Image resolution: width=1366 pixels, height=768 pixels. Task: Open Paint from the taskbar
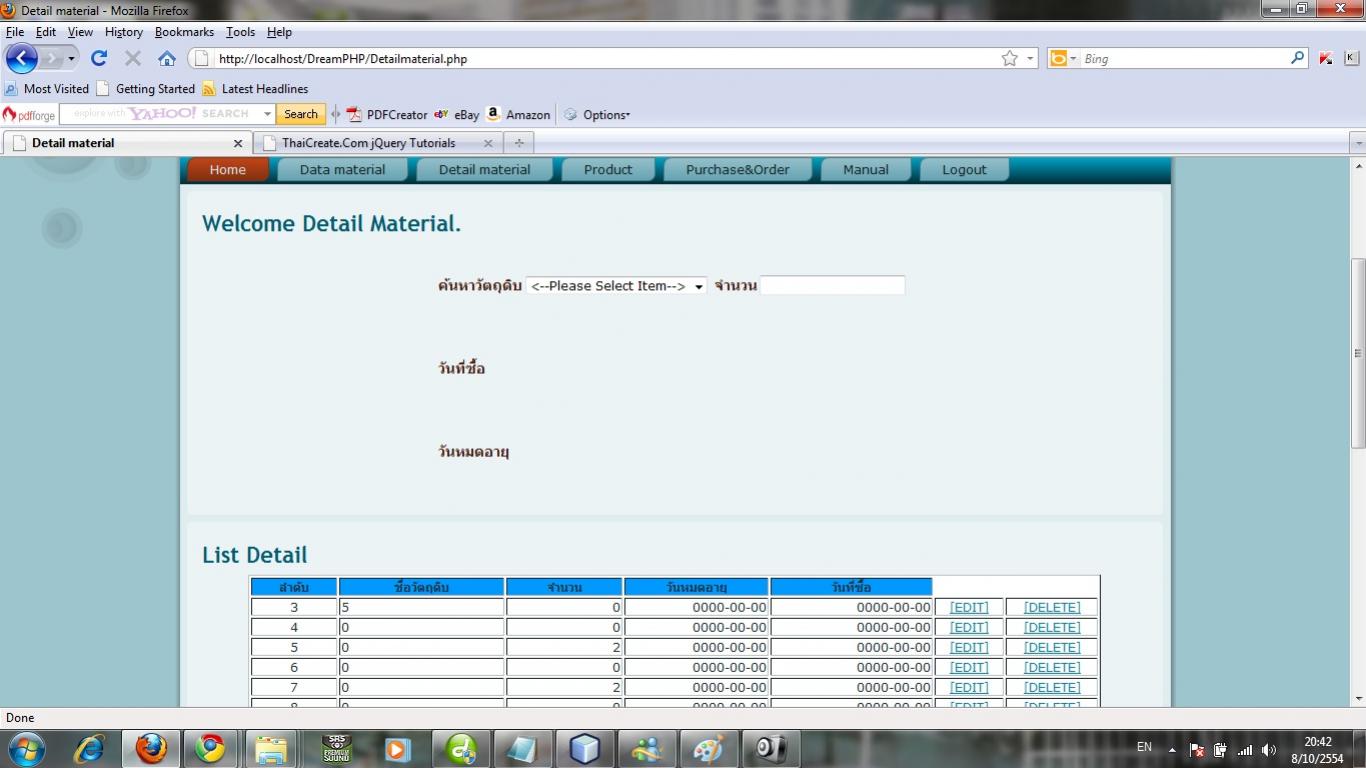(708, 748)
